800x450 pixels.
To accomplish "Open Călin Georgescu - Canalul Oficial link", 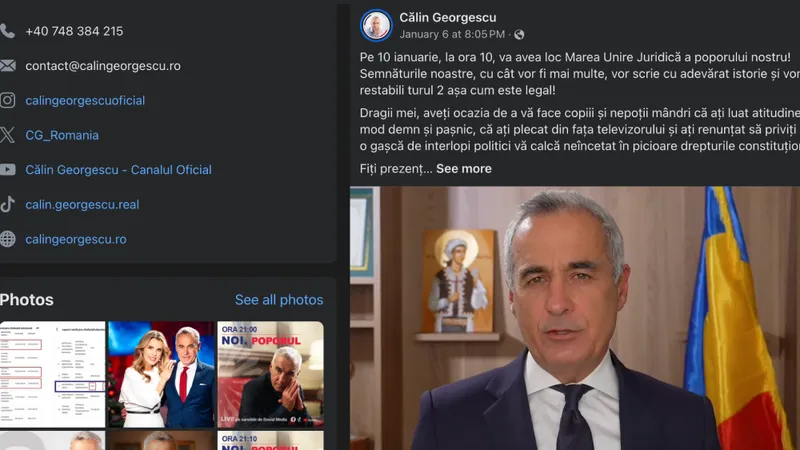I will [x=118, y=170].
